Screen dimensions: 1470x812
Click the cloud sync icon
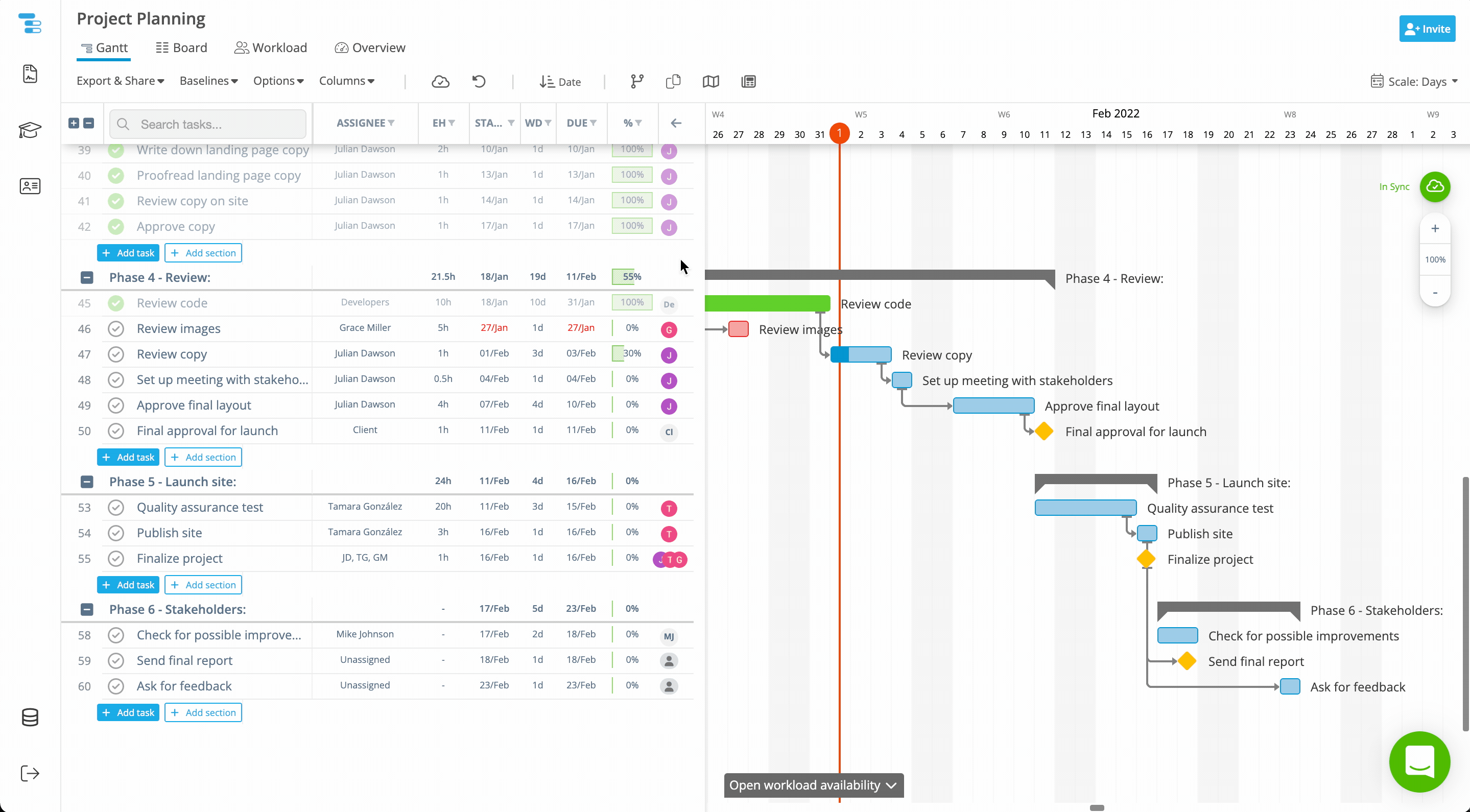pos(441,82)
